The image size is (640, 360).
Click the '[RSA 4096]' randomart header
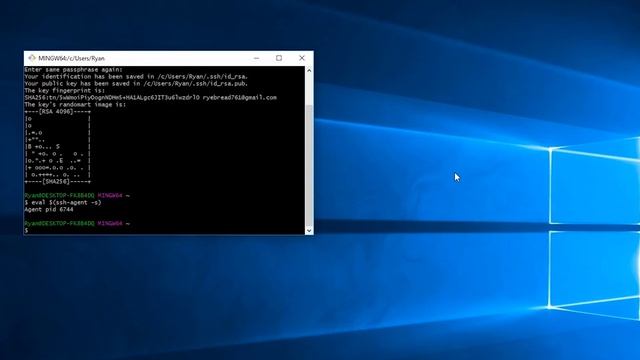[x=58, y=111]
